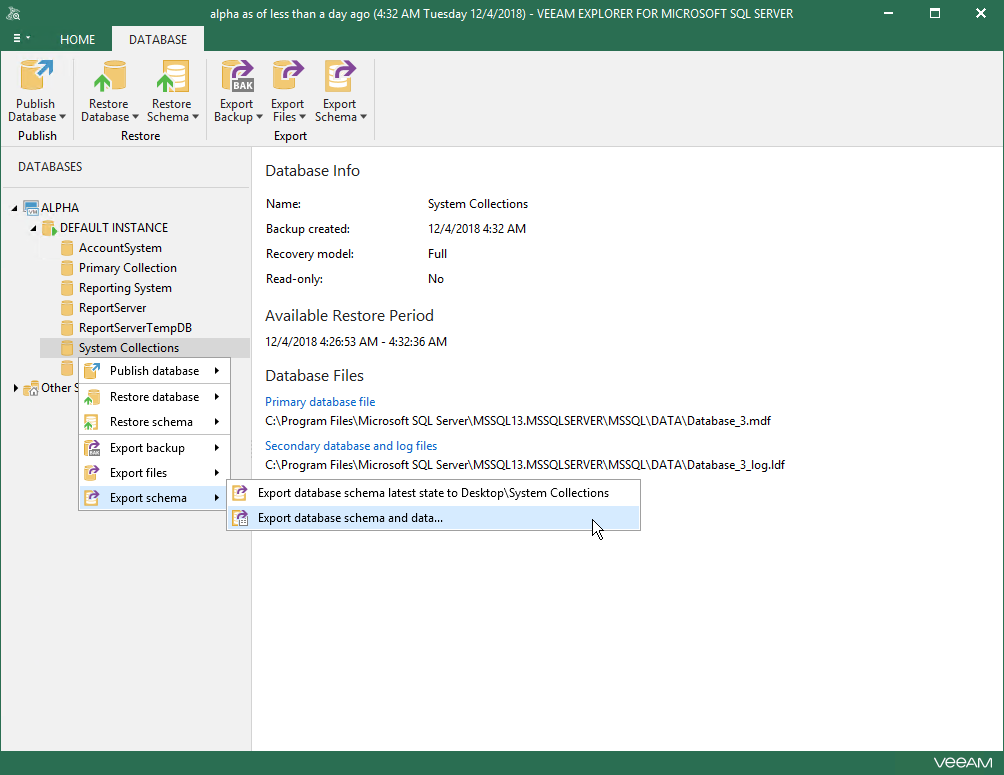The image size is (1004, 775).
Task: Open Secondary database and log files link
Action: [x=351, y=446]
